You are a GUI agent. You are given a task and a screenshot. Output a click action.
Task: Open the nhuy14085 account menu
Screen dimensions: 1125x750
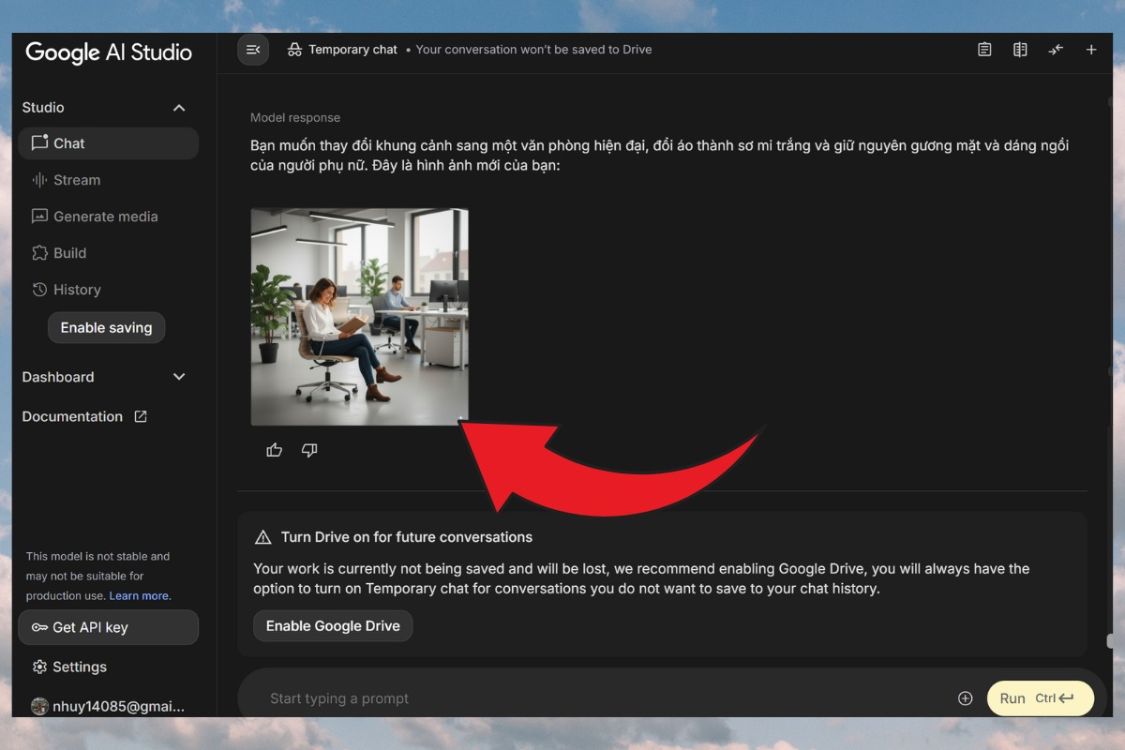point(108,706)
